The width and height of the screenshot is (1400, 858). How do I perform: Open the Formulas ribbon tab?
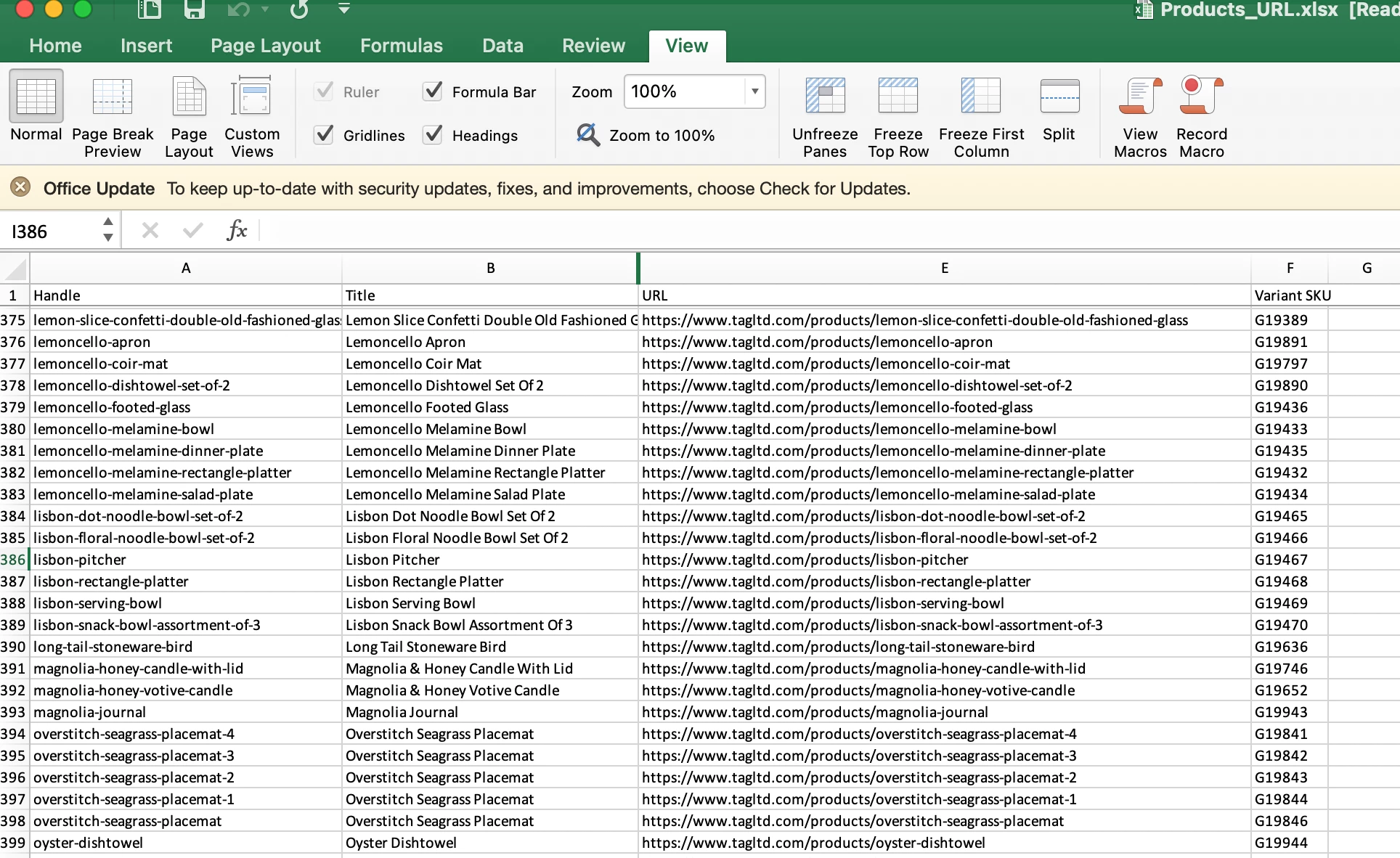pyautogui.click(x=401, y=46)
